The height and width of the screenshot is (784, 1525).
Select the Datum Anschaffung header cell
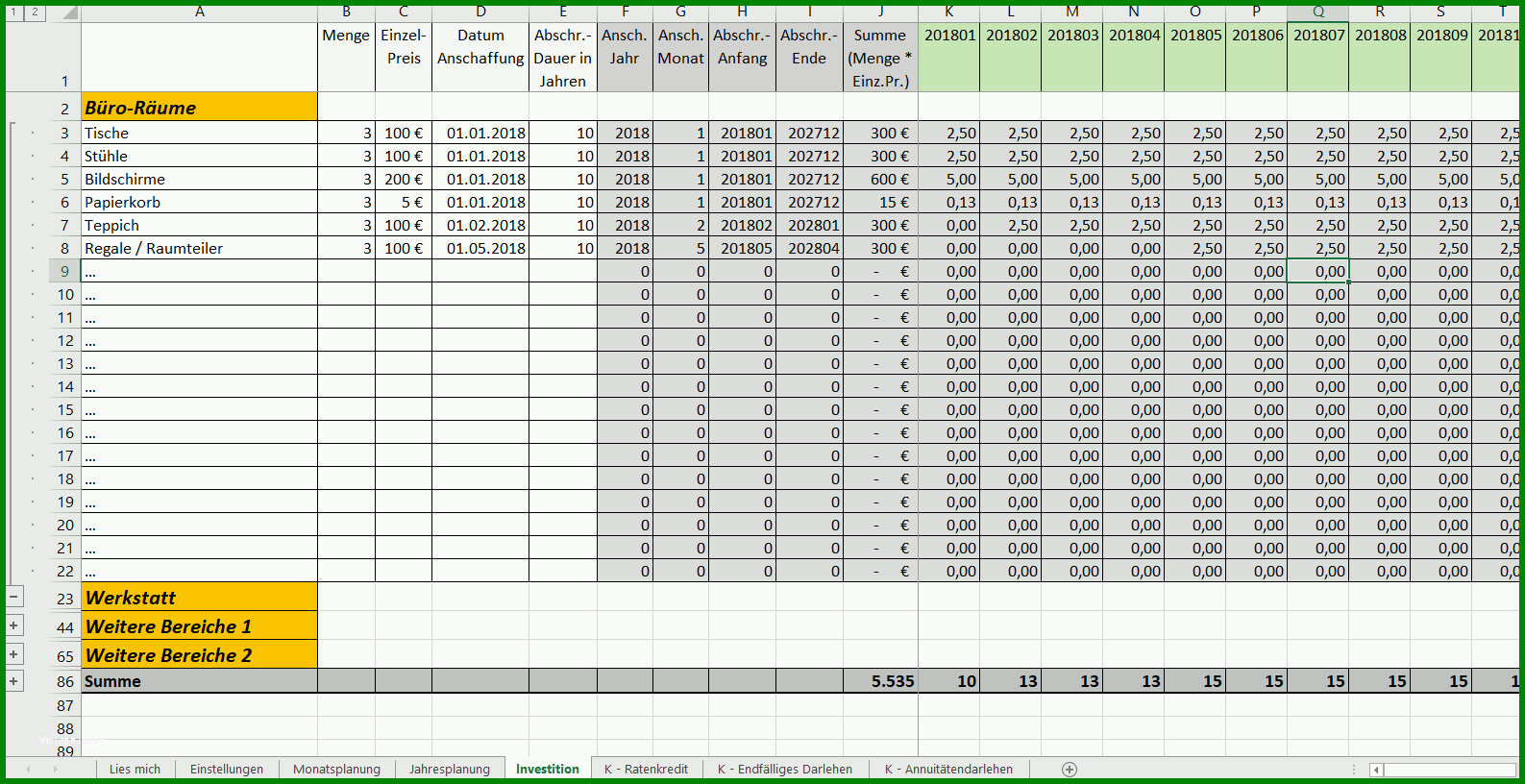(x=480, y=57)
